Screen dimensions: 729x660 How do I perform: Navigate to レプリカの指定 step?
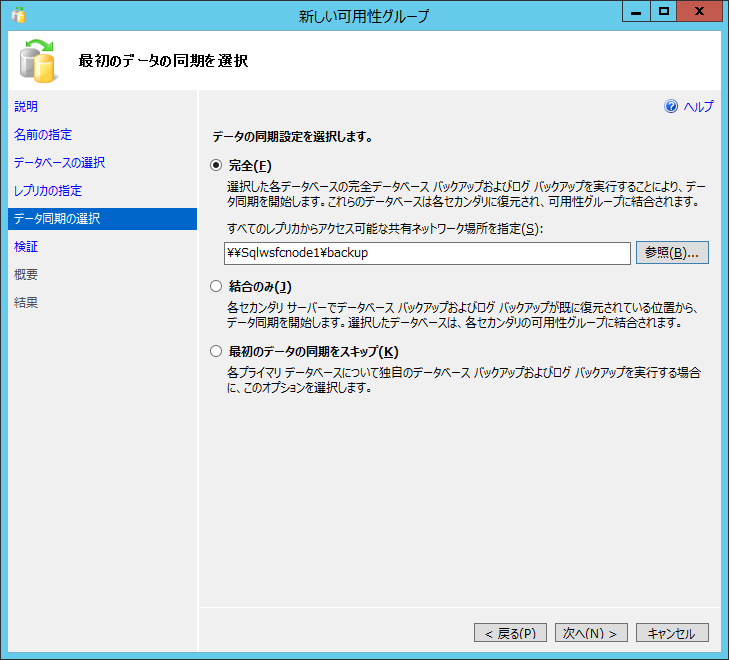pos(48,191)
